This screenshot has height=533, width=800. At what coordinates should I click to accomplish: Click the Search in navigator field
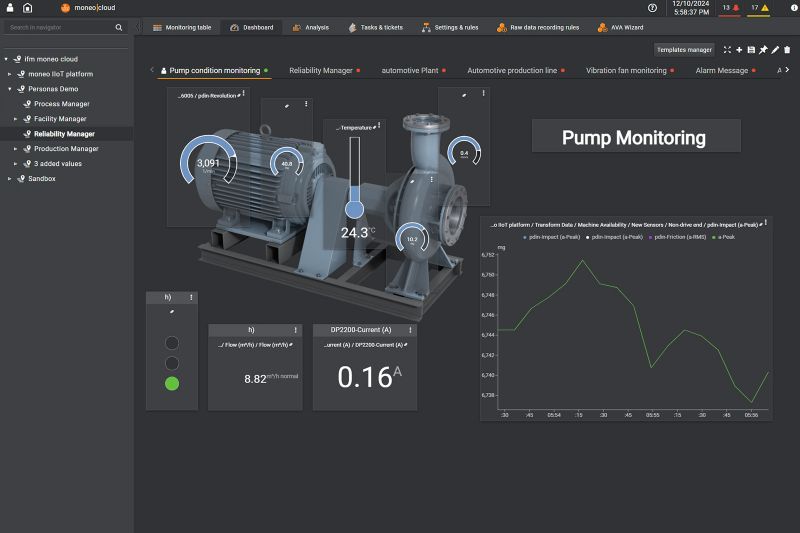(60, 28)
